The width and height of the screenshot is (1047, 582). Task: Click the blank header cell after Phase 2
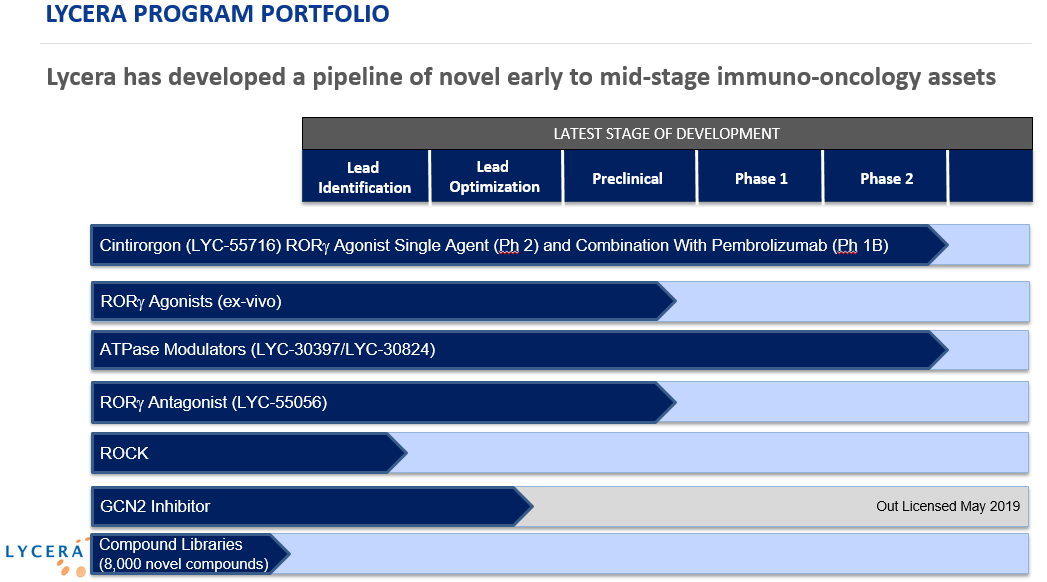tap(990, 178)
